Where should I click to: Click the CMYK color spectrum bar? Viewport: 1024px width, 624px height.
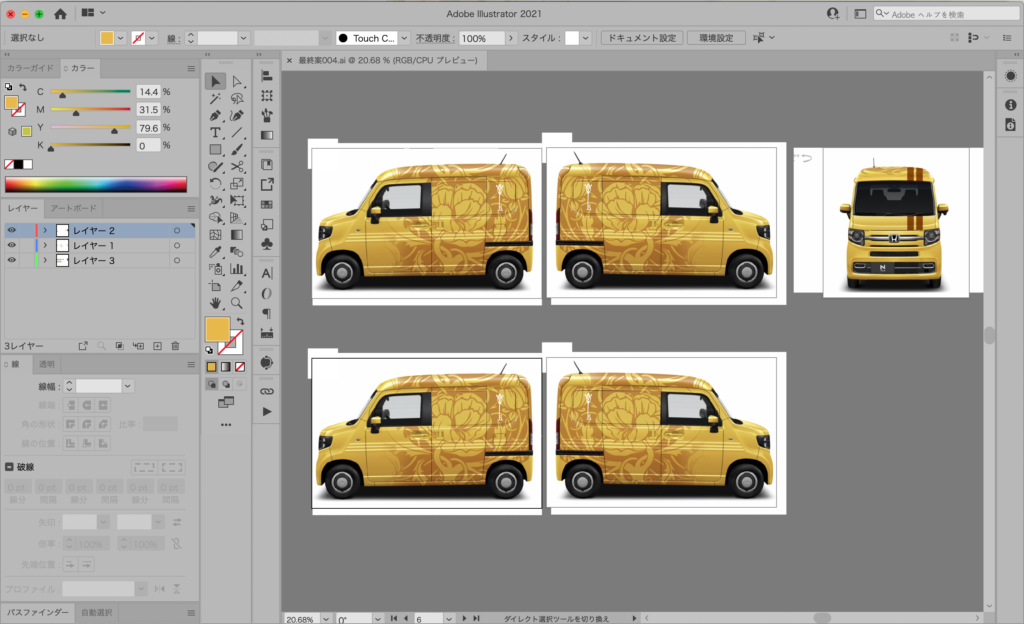[95, 184]
